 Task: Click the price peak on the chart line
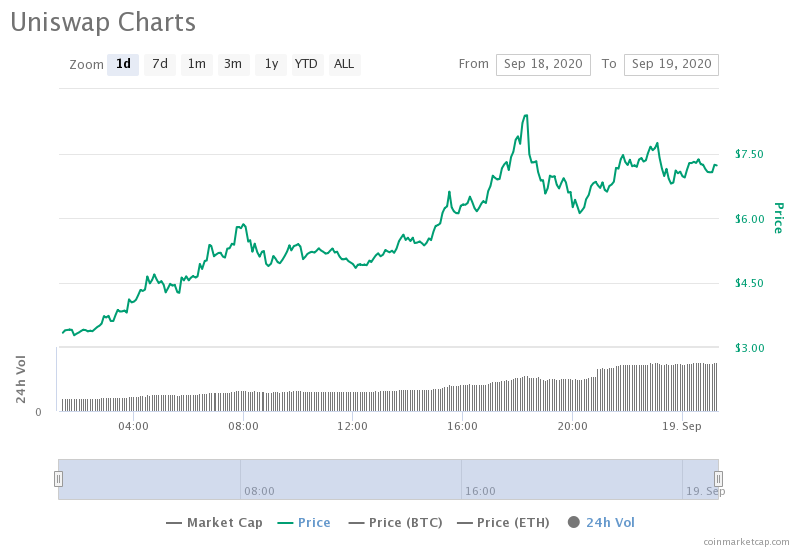526,116
